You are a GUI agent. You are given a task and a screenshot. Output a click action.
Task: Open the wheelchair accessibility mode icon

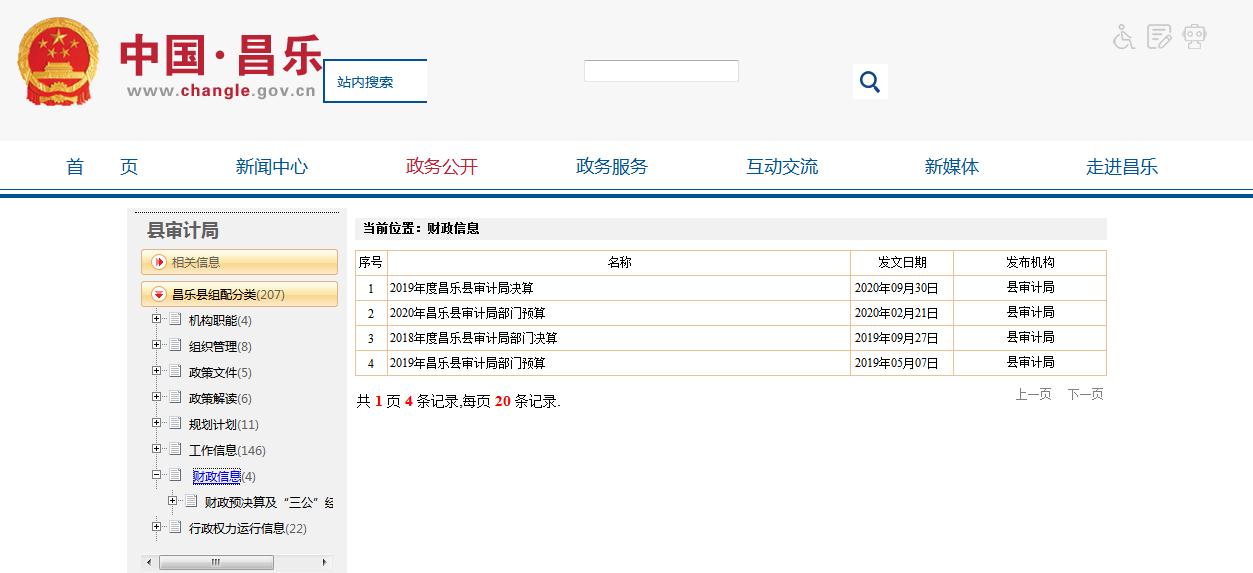[x=1124, y=37]
